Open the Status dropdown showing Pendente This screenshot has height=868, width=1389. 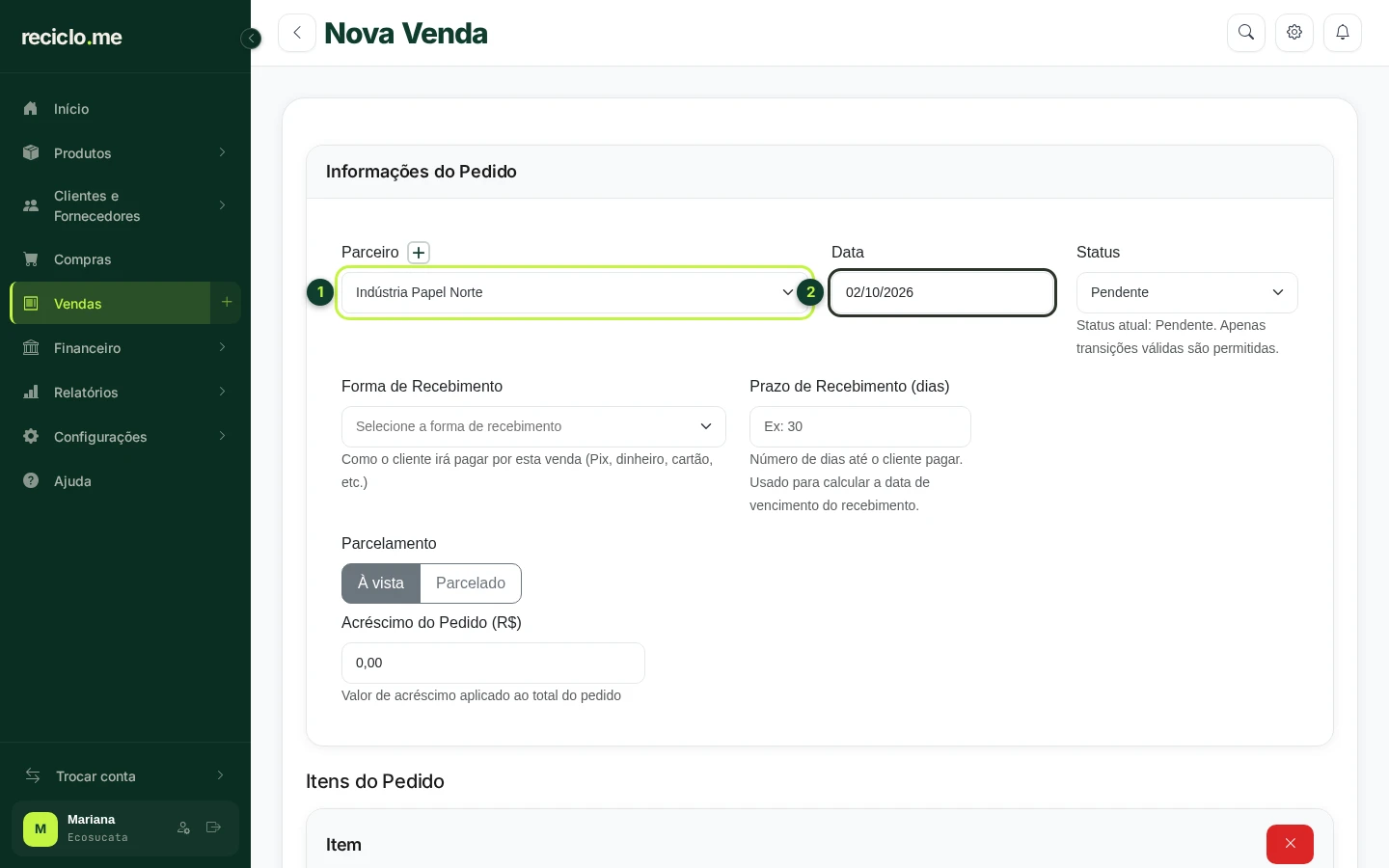pos(1187,292)
